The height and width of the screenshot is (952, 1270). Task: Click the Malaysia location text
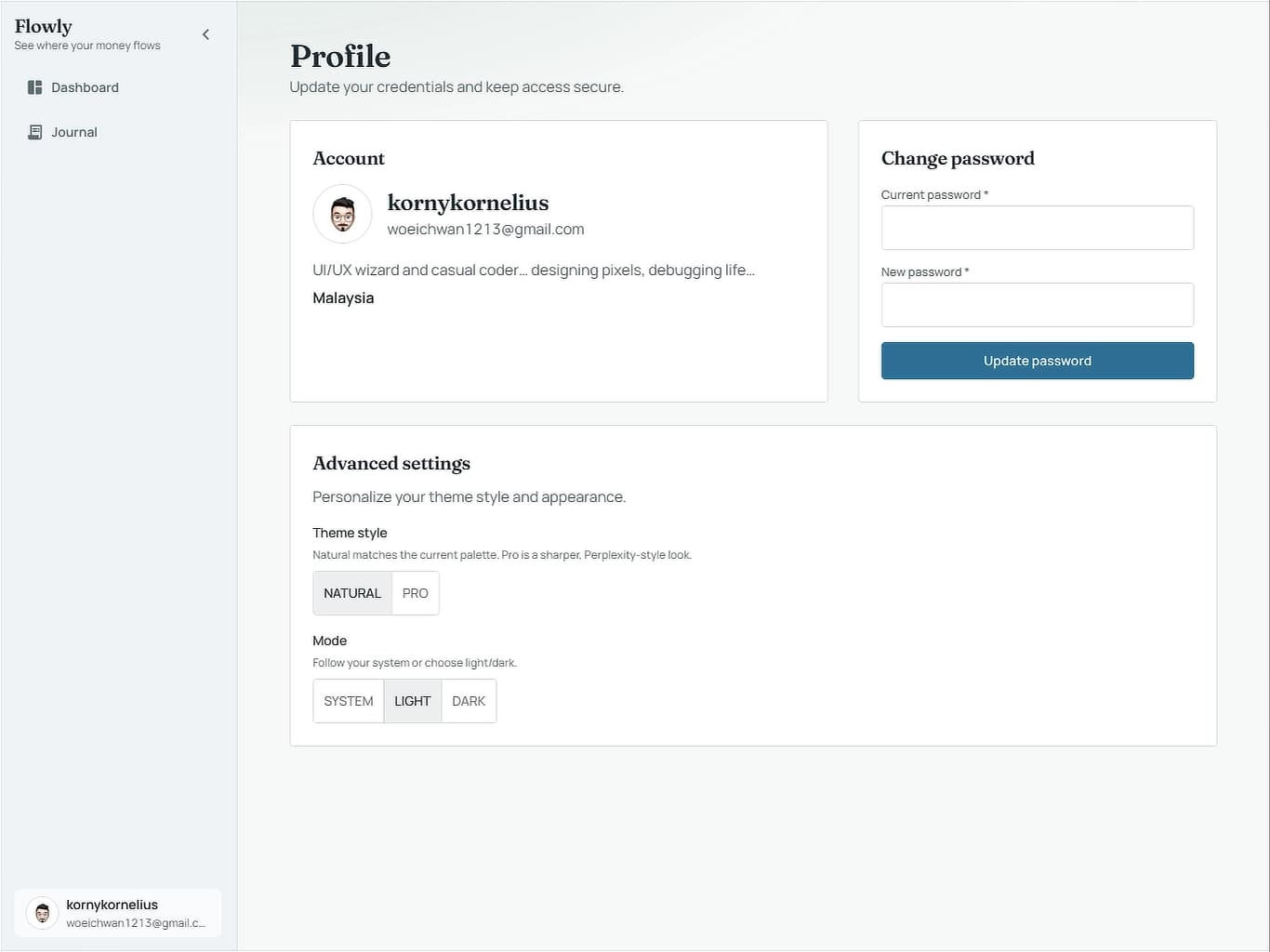[x=343, y=297]
